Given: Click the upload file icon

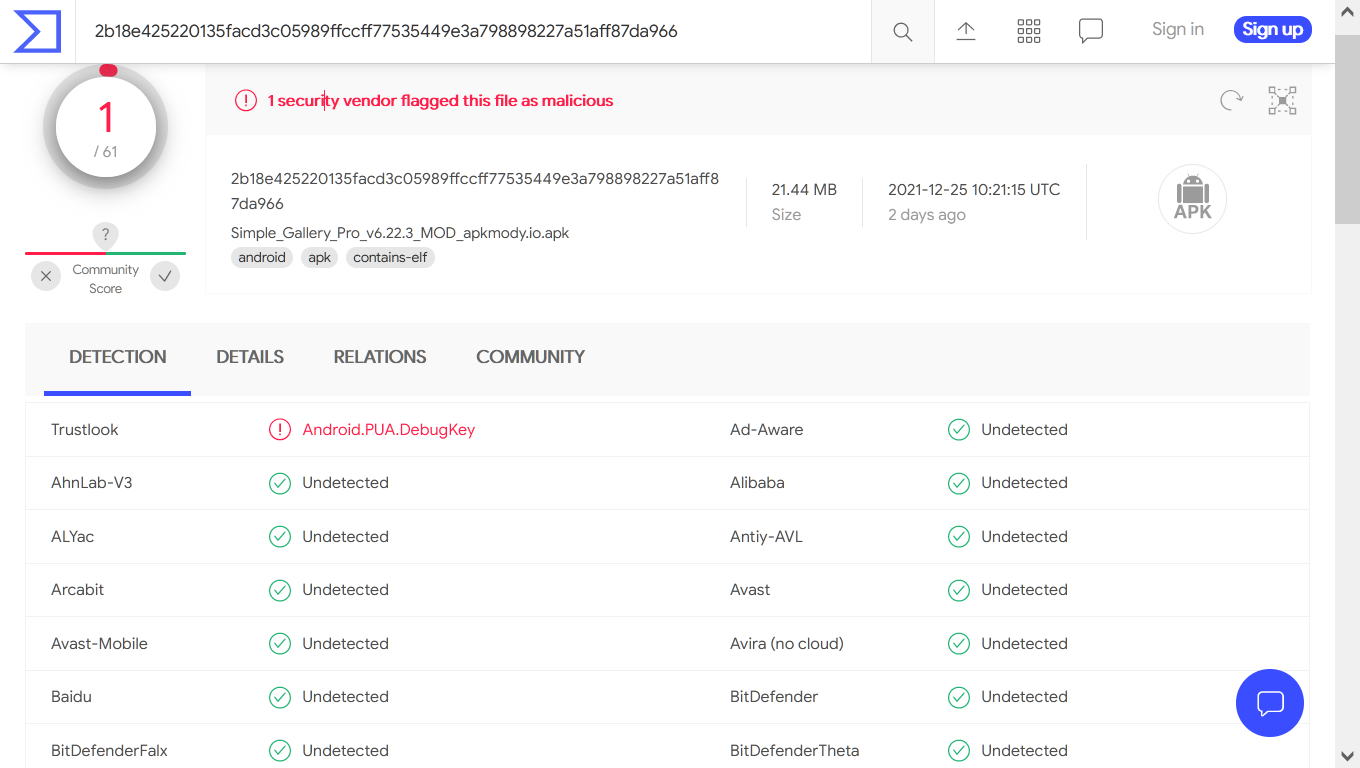Looking at the screenshot, I should tap(966, 31).
